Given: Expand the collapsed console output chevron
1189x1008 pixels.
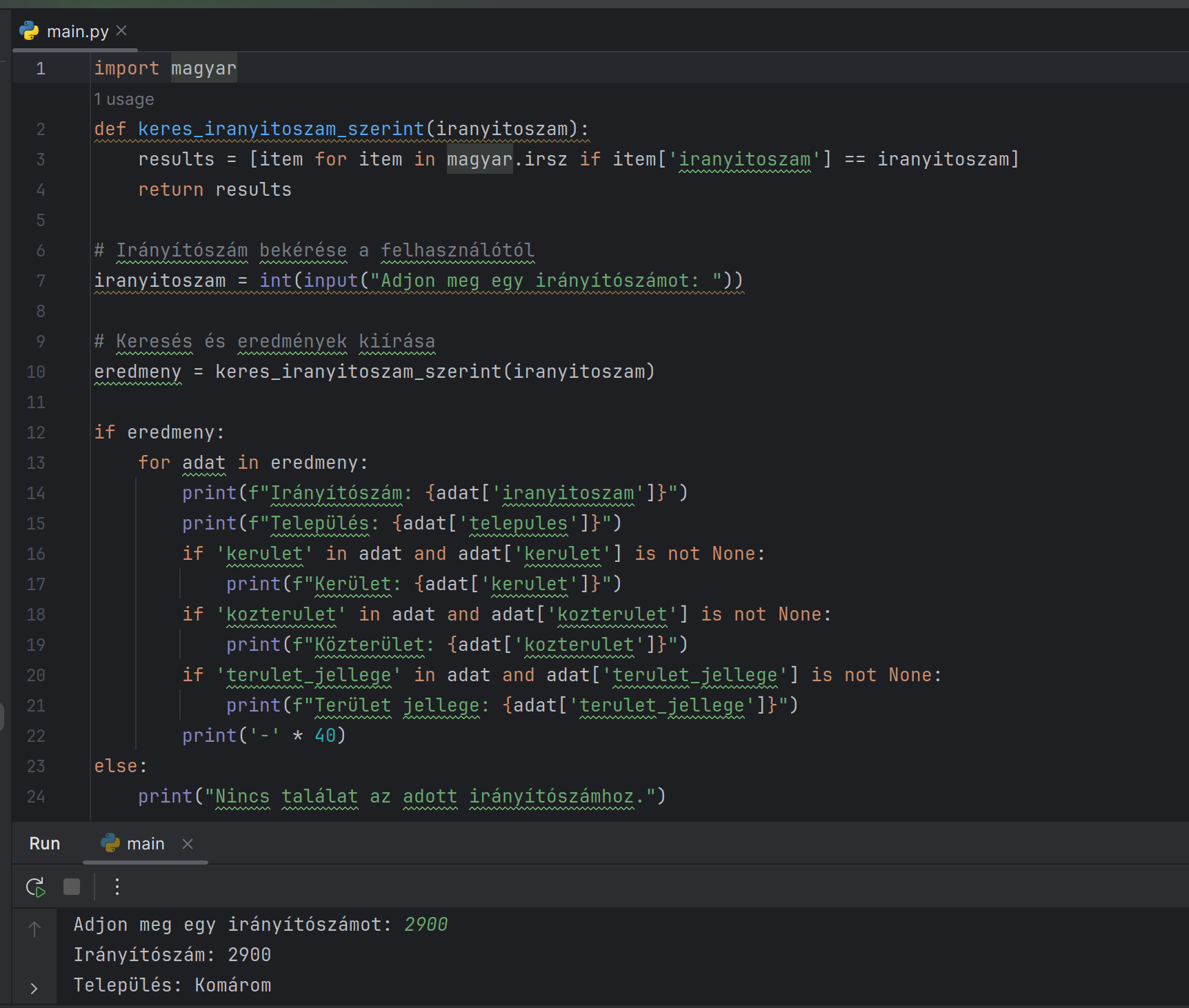Looking at the screenshot, I should [x=34, y=987].
